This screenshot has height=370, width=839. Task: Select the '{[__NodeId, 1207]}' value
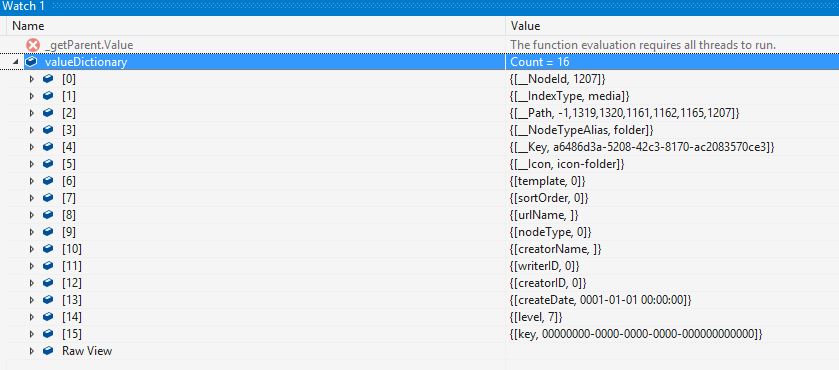pos(558,79)
